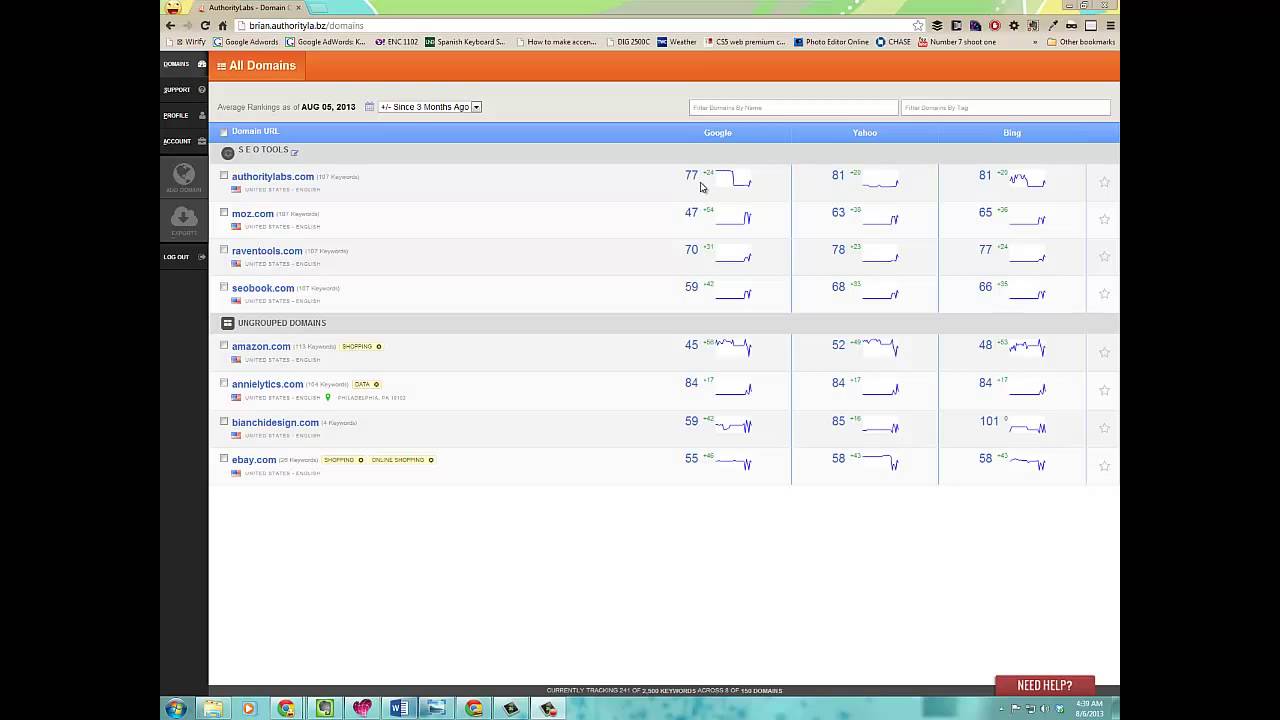Click the All Domains header tab
The height and width of the screenshot is (720, 1280).
[x=257, y=66]
